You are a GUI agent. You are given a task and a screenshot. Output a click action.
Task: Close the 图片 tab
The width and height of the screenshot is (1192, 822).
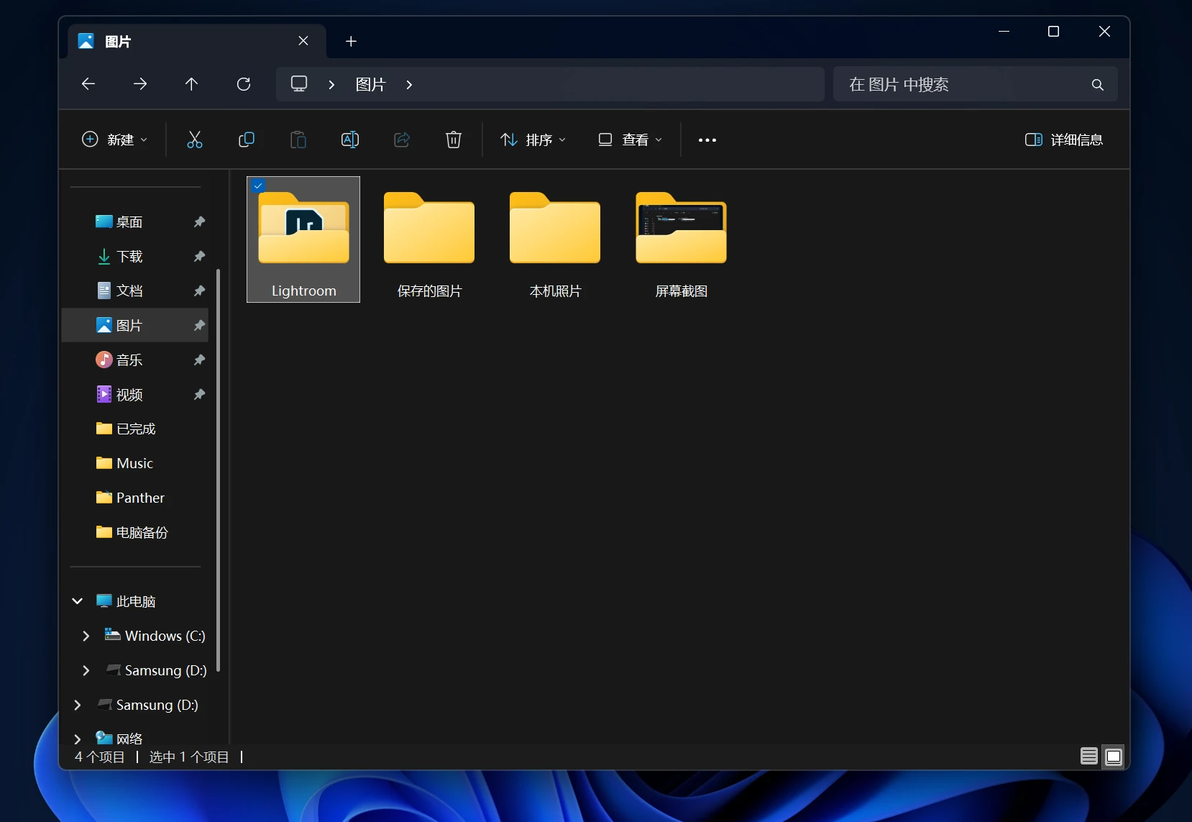(x=303, y=41)
